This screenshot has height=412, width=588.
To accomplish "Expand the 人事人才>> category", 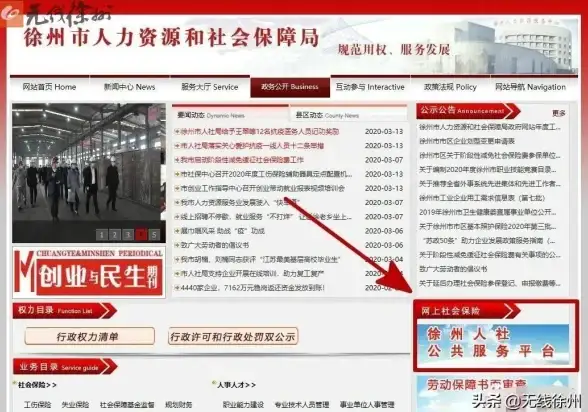I will (x=237, y=385).
